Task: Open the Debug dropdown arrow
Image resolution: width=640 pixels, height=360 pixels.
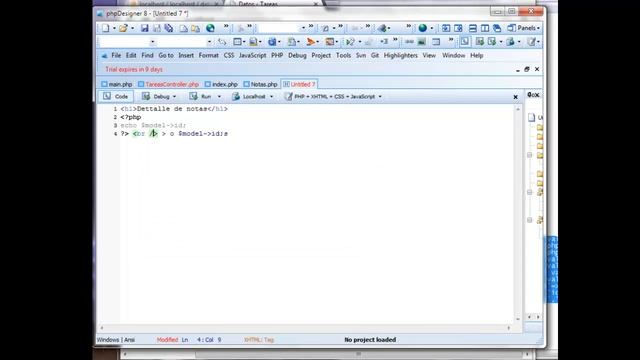Action: (x=175, y=97)
